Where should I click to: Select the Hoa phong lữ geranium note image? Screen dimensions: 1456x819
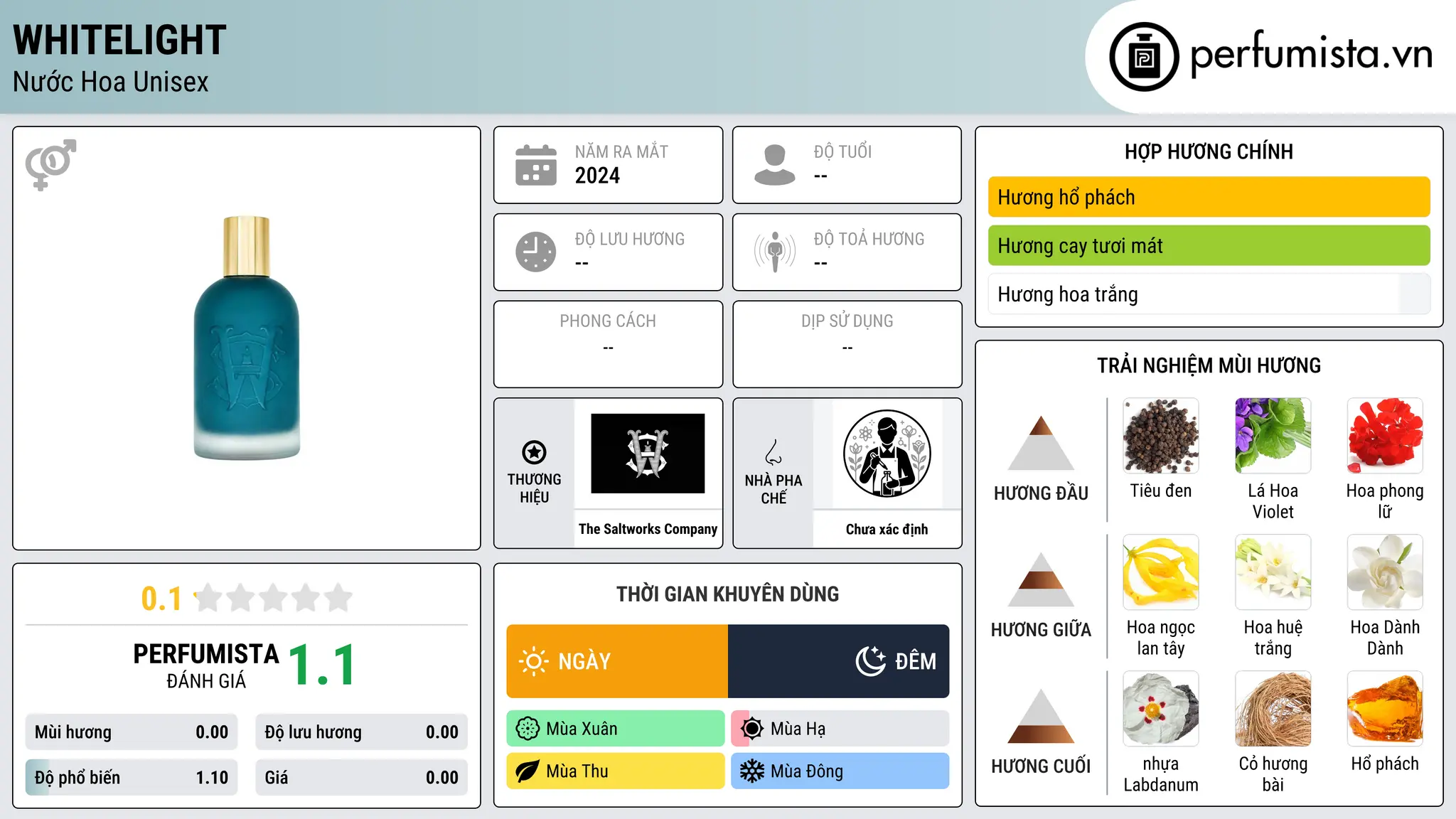click(1385, 436)
